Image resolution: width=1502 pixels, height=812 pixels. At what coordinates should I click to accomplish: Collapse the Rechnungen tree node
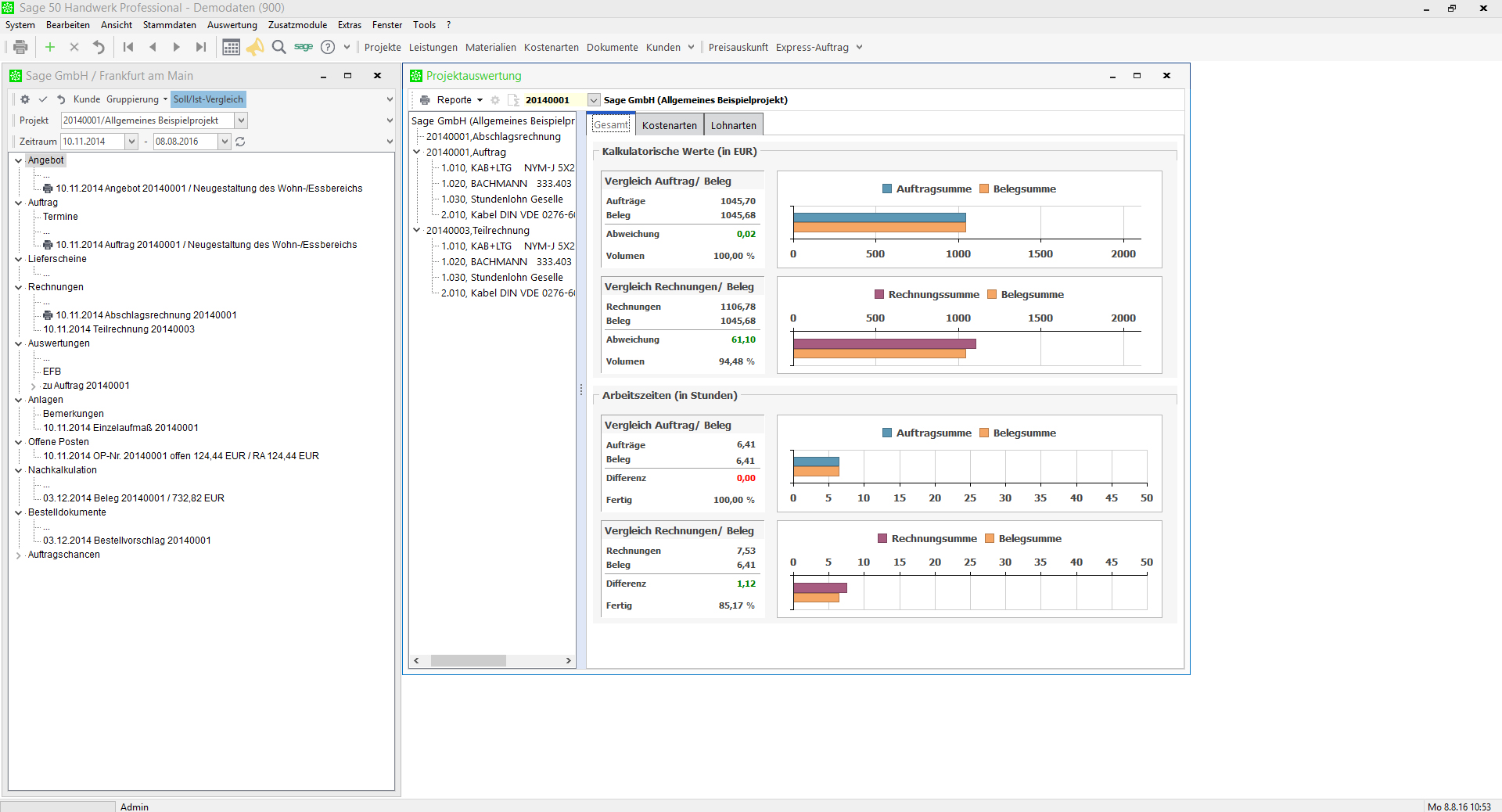point(19,287)
